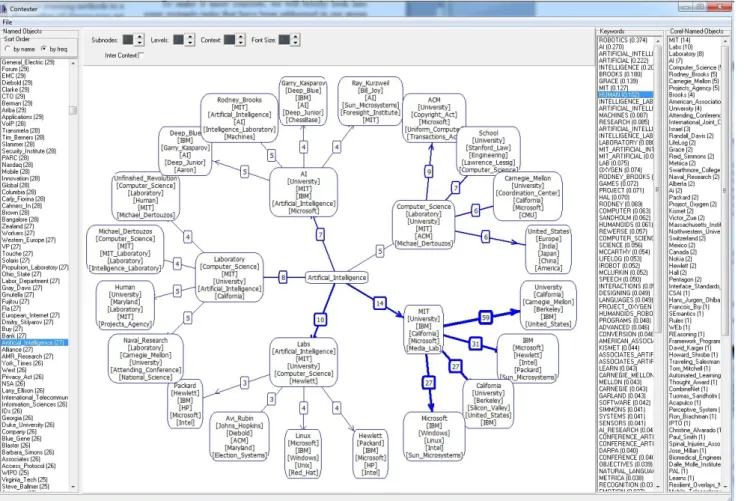The image size is (744, 501).
Task: Click the edge weight label 10
Action: pos(320,319)
